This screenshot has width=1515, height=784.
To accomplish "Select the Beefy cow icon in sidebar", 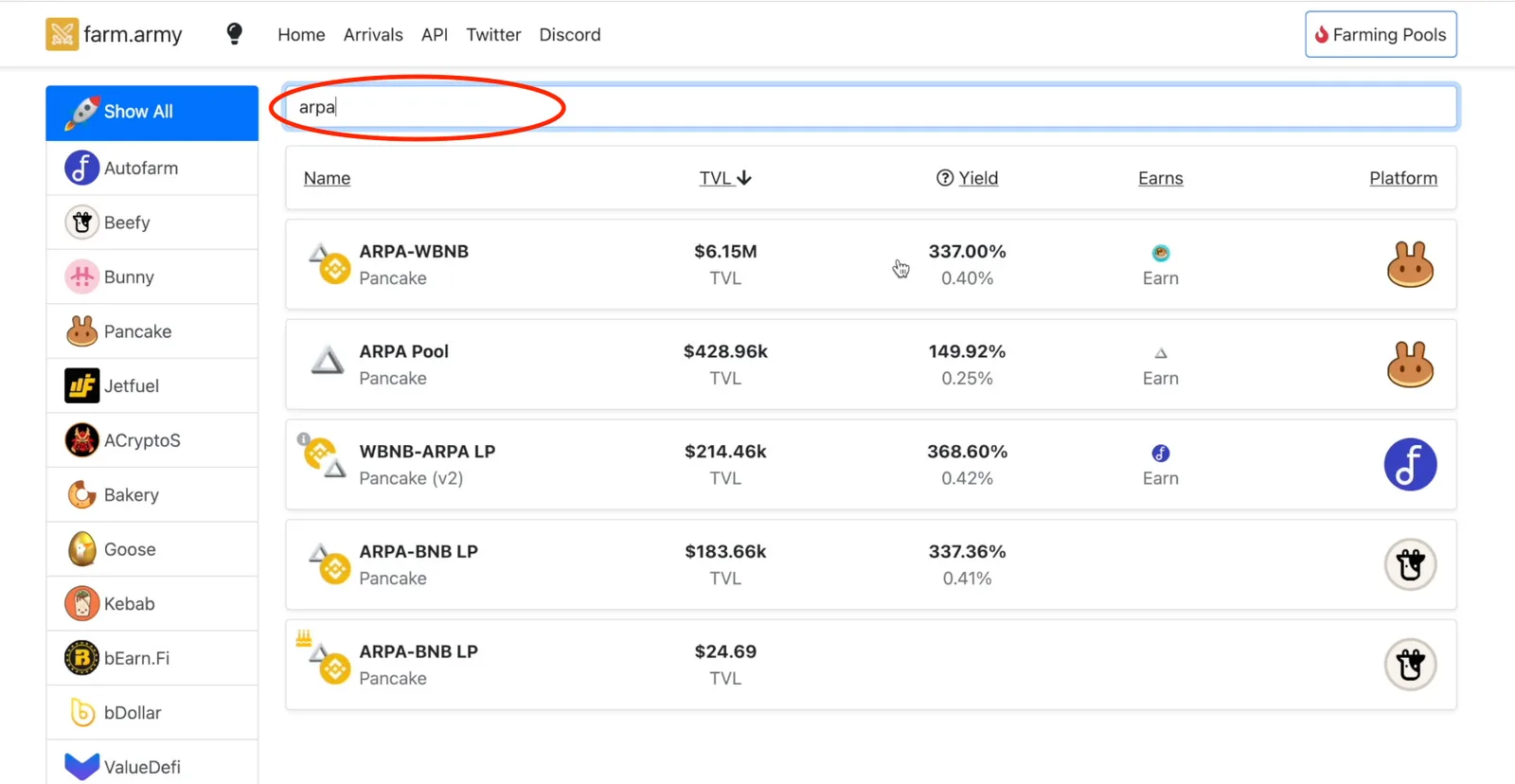I will coord(81,223).
